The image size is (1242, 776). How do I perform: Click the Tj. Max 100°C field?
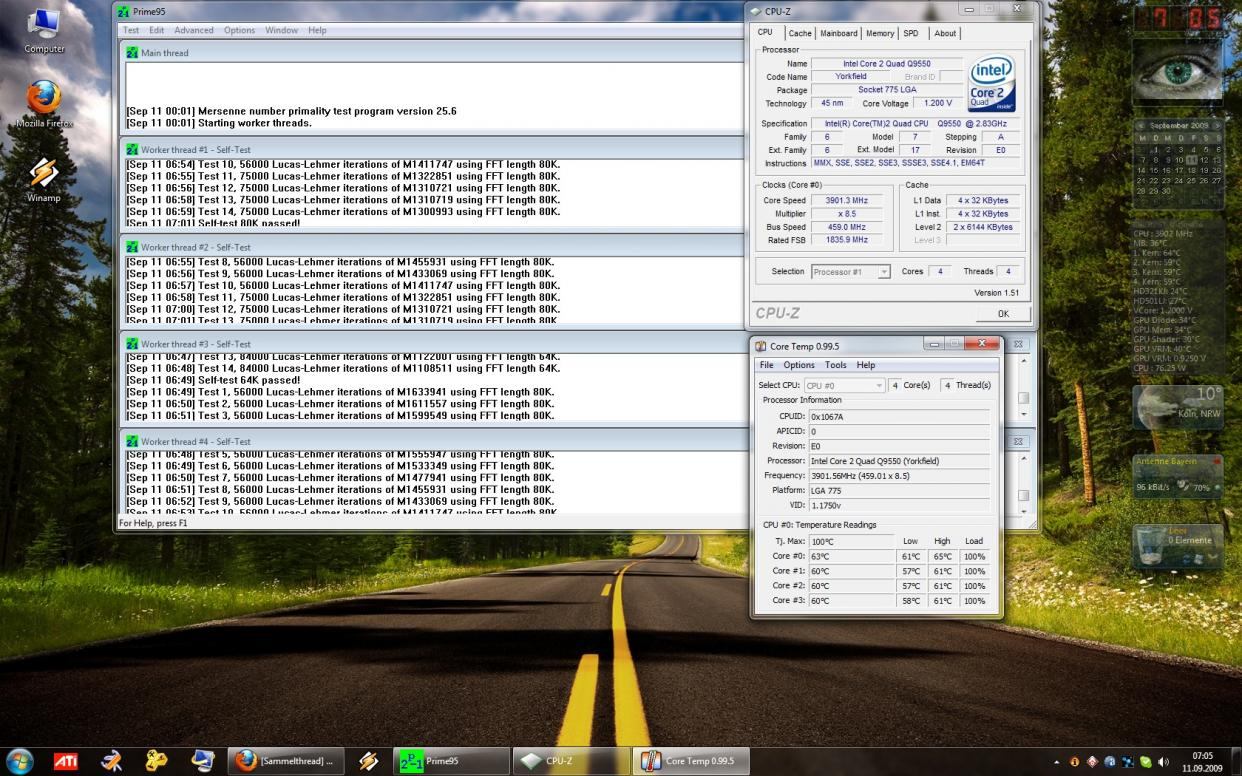[x=852, y=541]
